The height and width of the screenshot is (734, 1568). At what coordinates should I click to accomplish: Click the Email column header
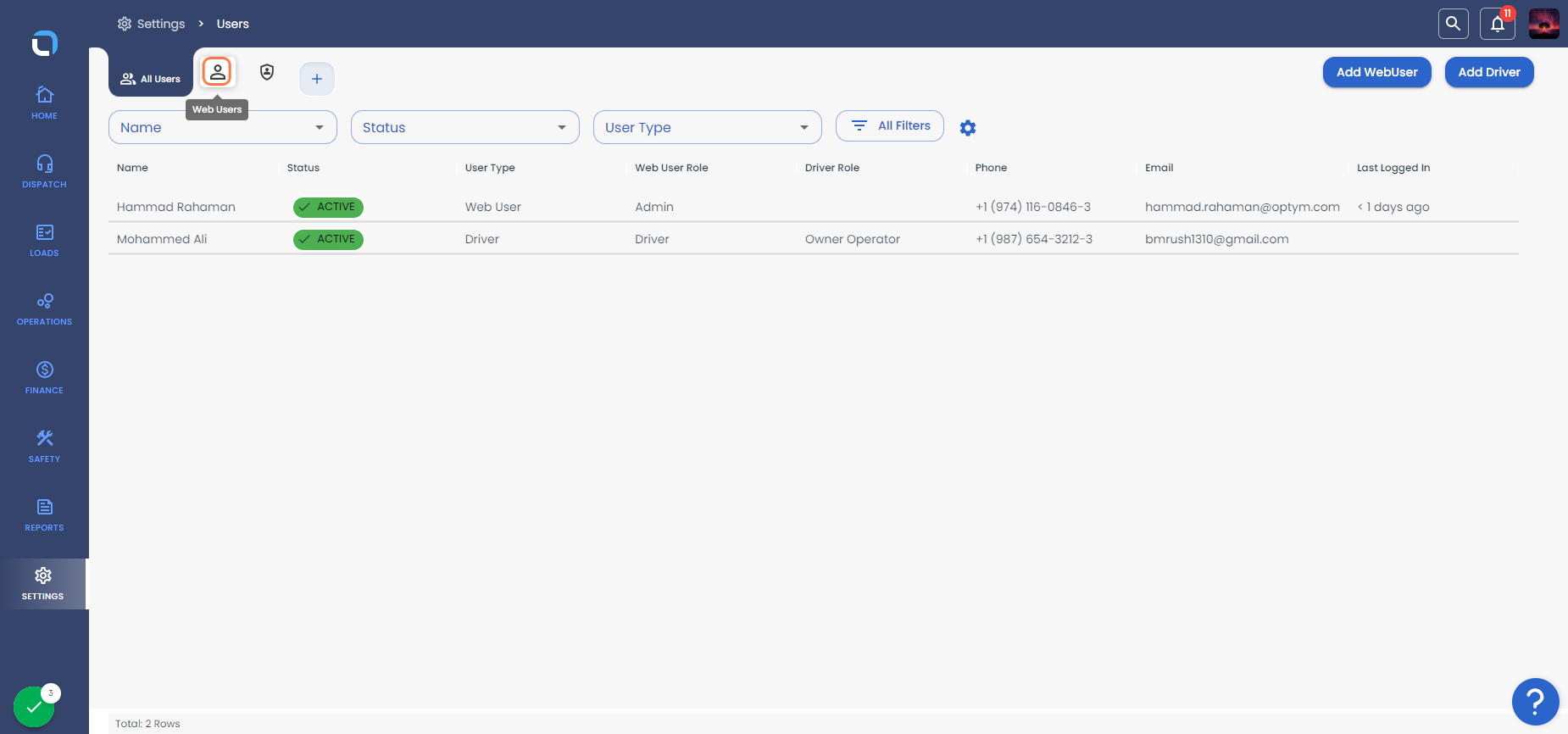[x=1159, y=168]
